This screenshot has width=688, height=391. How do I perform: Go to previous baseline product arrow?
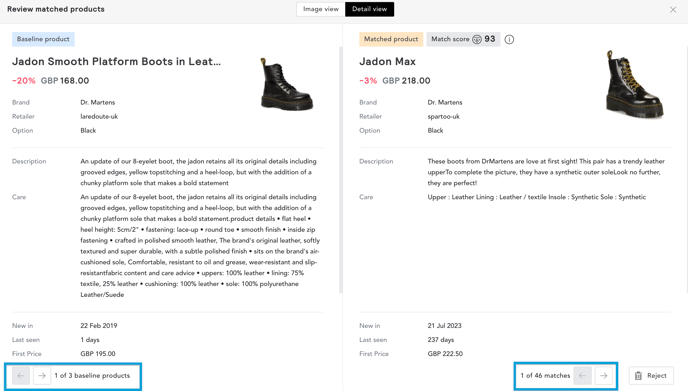pyautogui.click(x=21, y=376)
